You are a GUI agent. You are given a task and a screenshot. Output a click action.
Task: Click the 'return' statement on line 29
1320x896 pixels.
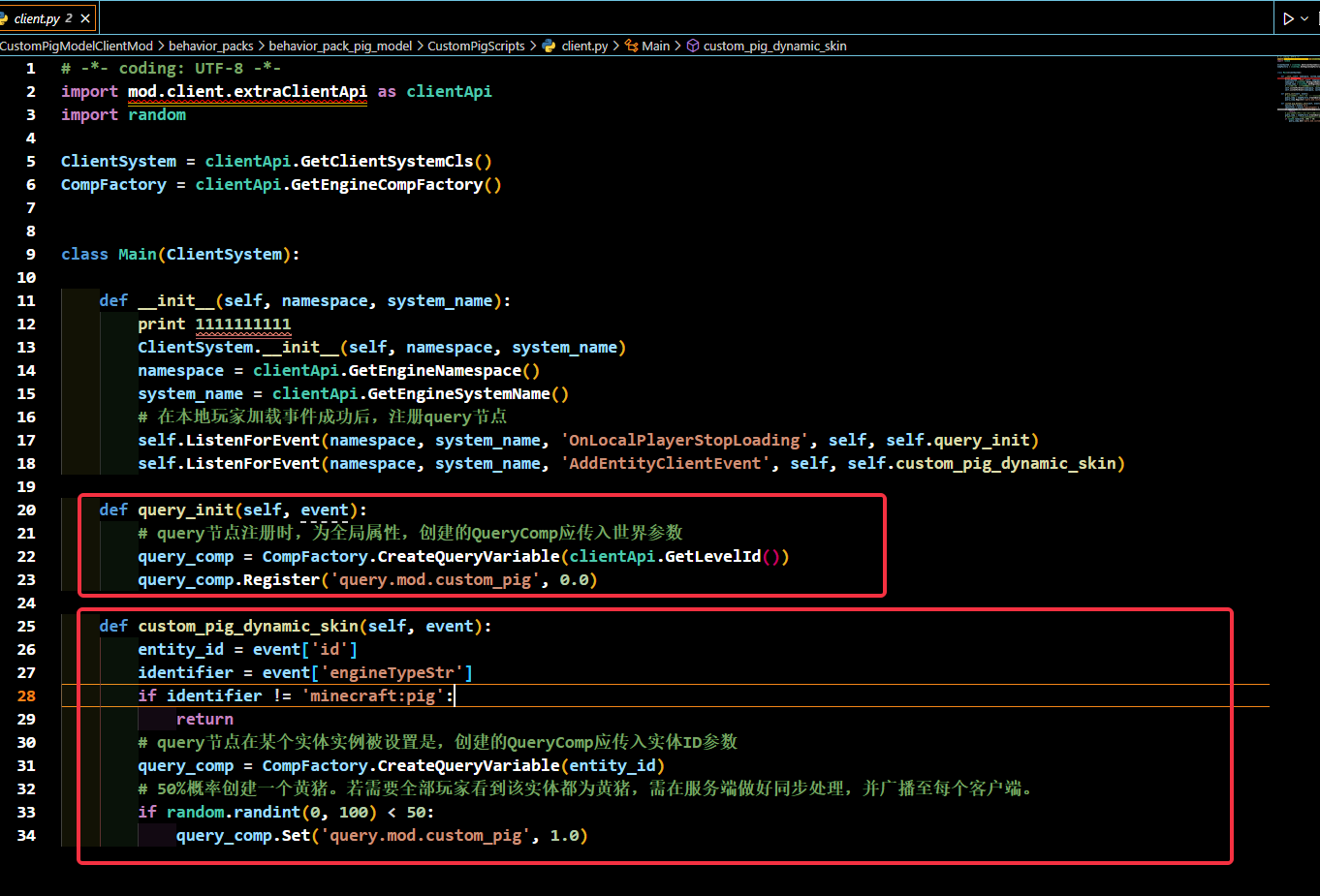coord(204,719)
